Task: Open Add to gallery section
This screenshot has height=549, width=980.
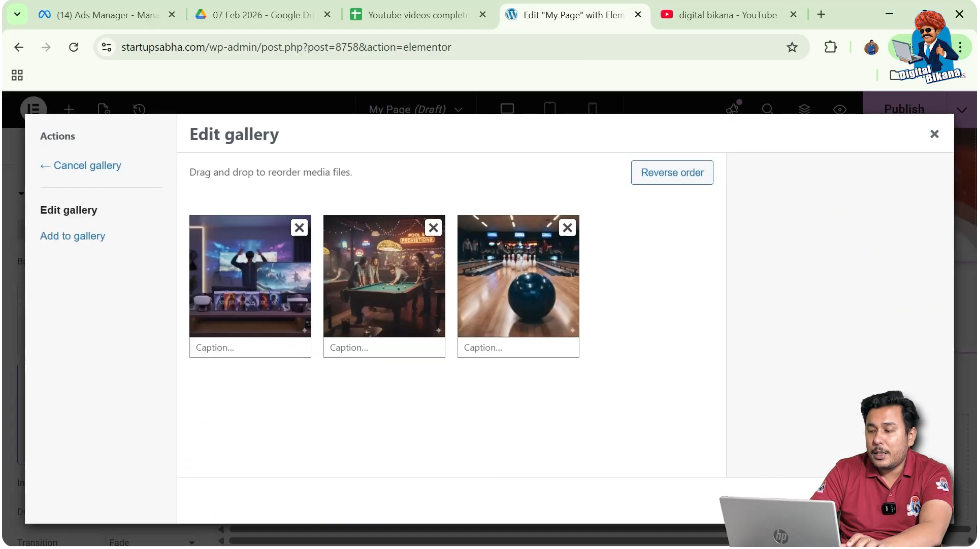Action: pyautogui.click(x=72, y=236)
